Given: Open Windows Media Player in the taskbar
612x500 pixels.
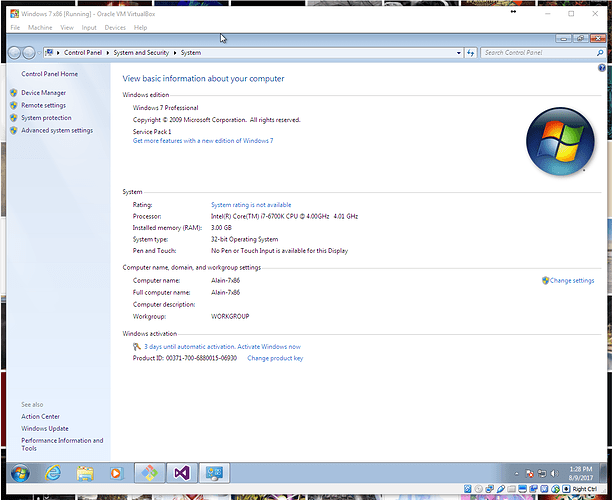Looking at the screenshot, I should 116,473.
